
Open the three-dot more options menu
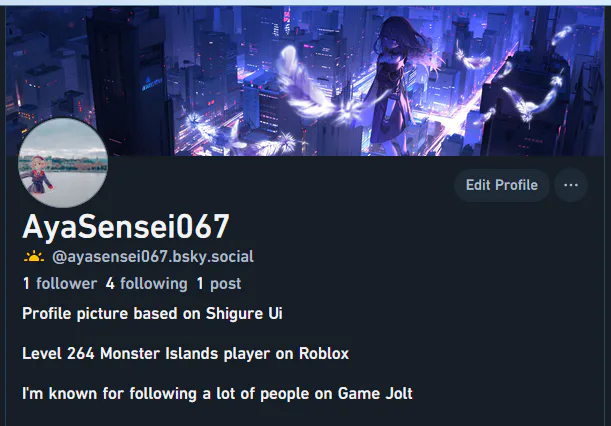(x=571, y=185)
